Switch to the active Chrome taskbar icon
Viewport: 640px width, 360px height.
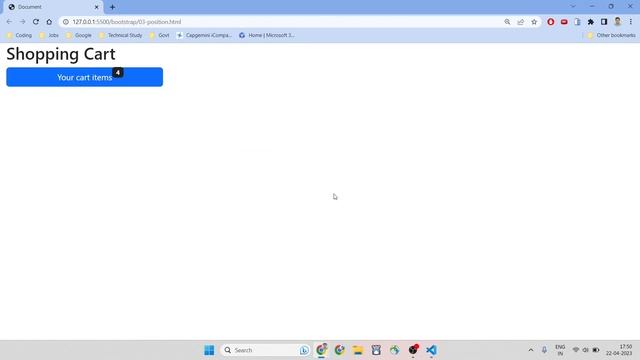[x=322, y=350]
